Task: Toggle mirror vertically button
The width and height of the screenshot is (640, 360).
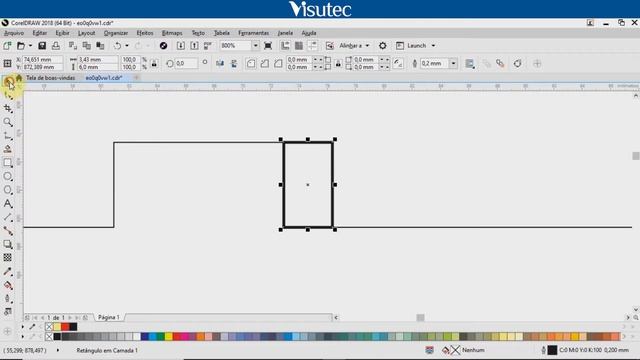Action: point(234,64)
